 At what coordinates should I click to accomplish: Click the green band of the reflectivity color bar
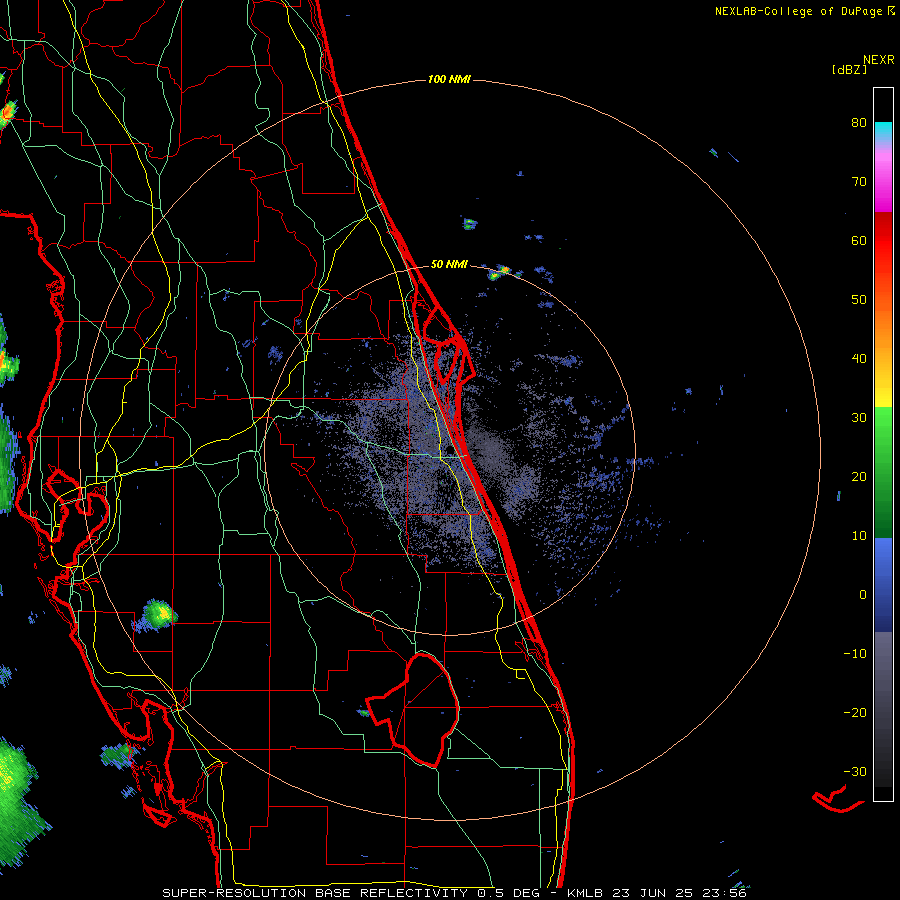[883, 472]
